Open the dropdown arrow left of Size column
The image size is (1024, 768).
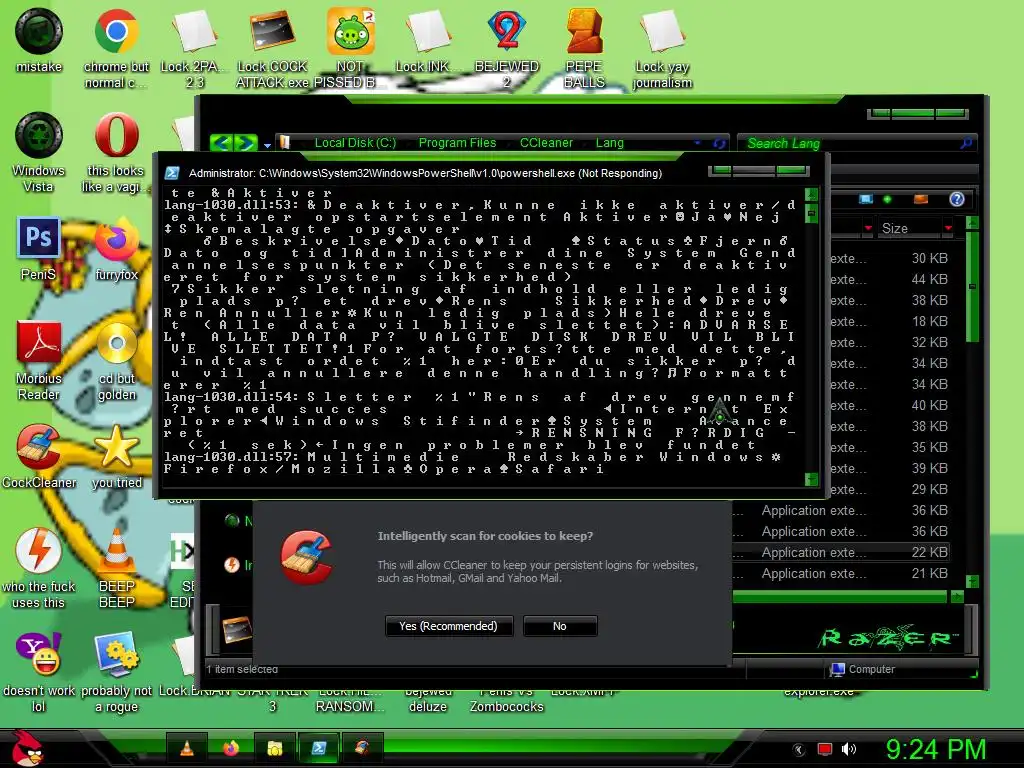click(868, 228)
